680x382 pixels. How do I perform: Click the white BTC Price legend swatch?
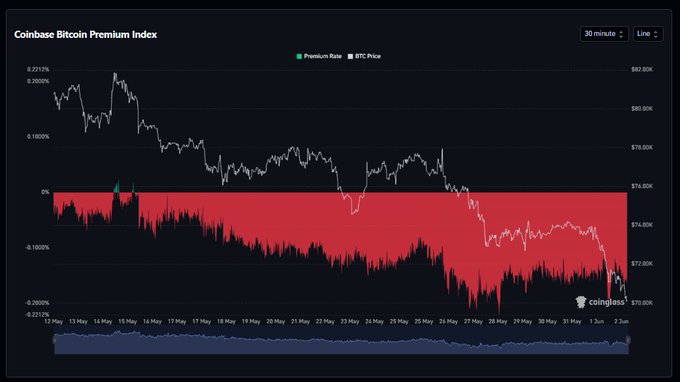point(350,56)
